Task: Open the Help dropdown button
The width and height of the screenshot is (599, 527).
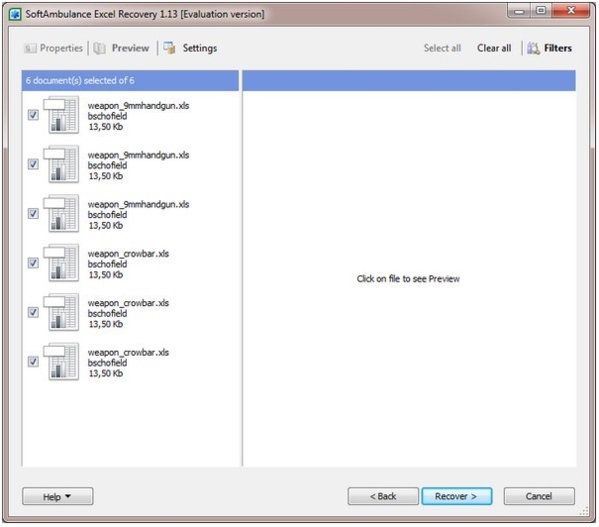Action: pyautogui.click(x=58, y=496)
